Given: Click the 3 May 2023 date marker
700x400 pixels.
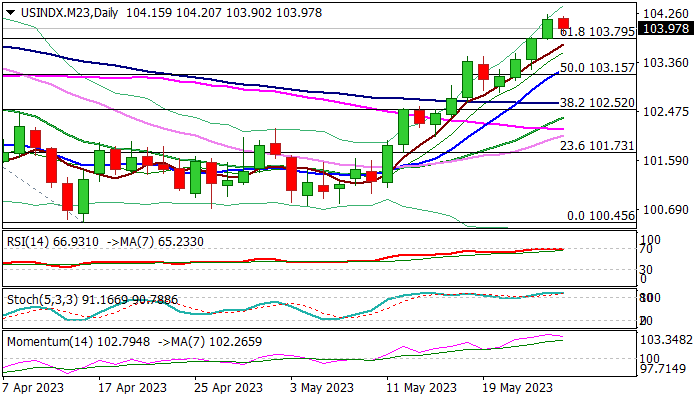Looking at the screenshot, I should point(322,388).
